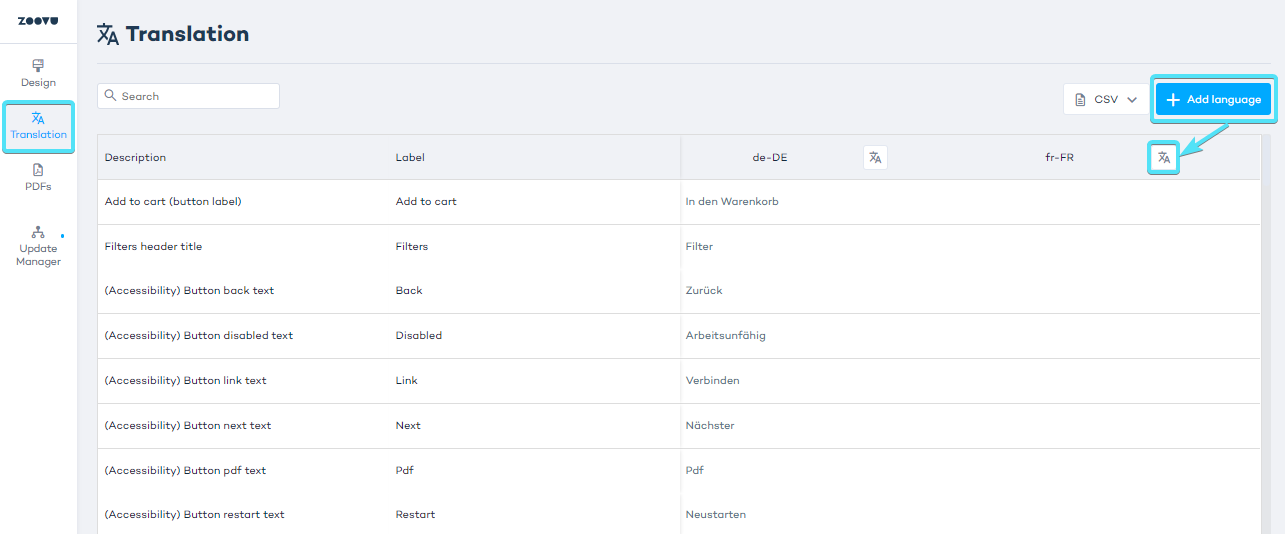Viewport: 1285px width, 534px height.
Task: Click the Zoovu logo
Action: click(38, 21)
